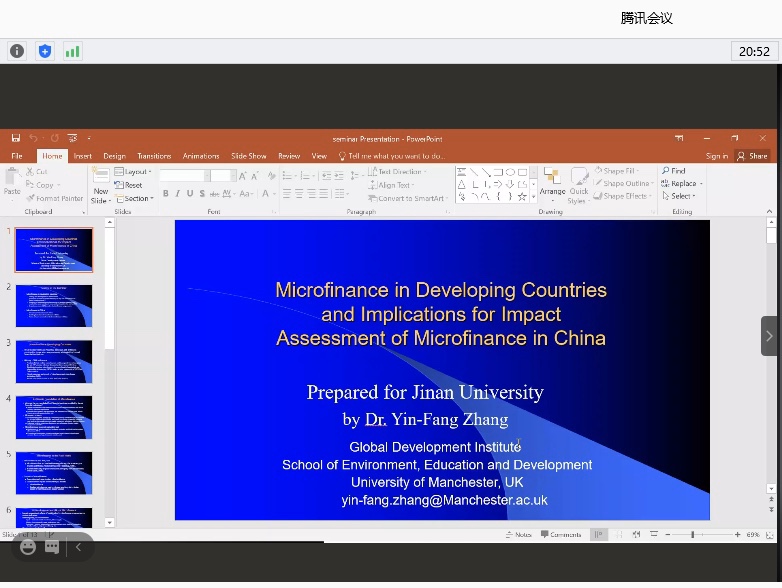Click the Undo arrow in Quick Access Toolbar
This screenshot has width=782, height=588.
33,138
